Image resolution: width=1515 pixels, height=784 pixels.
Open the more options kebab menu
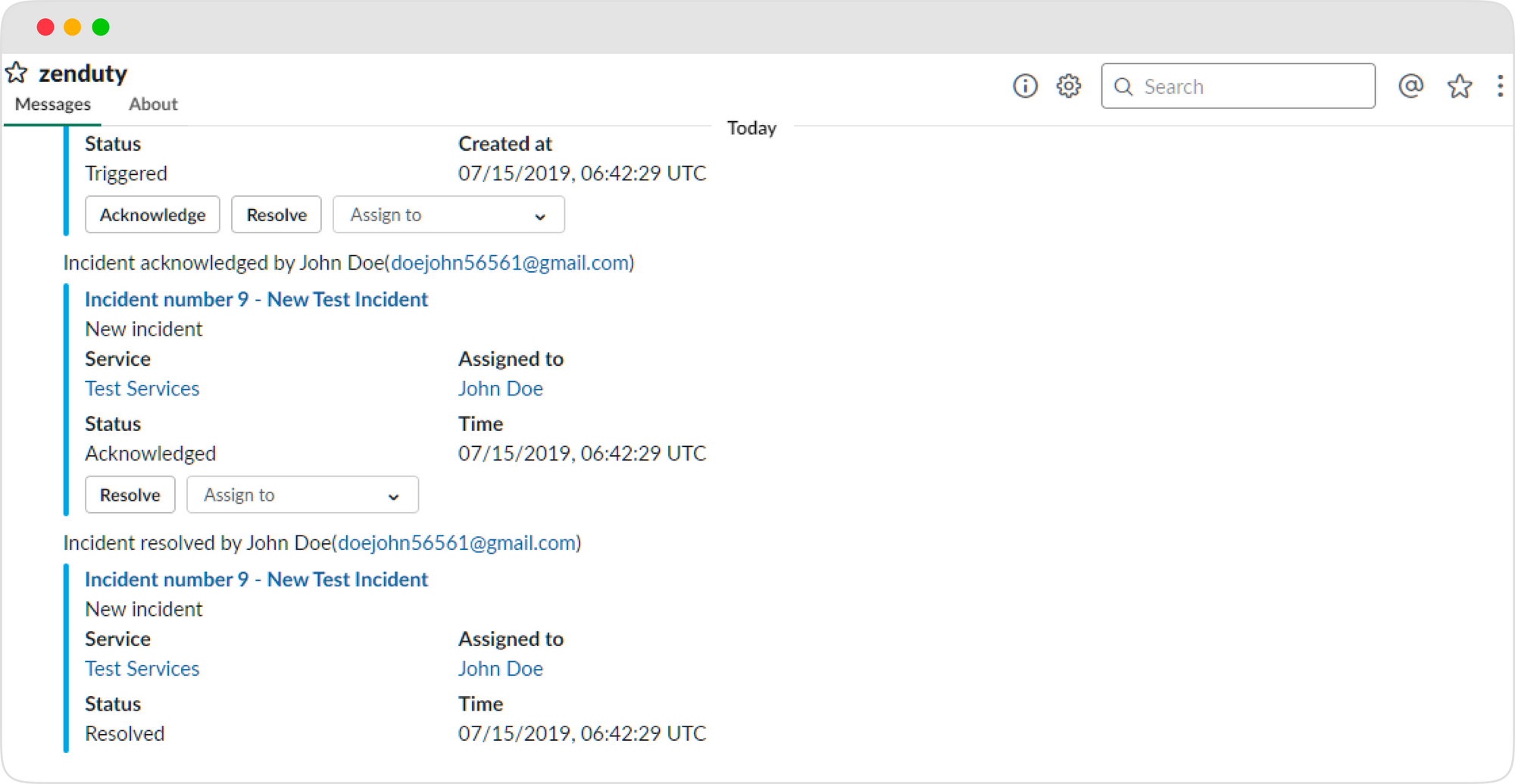point(1501,86)
